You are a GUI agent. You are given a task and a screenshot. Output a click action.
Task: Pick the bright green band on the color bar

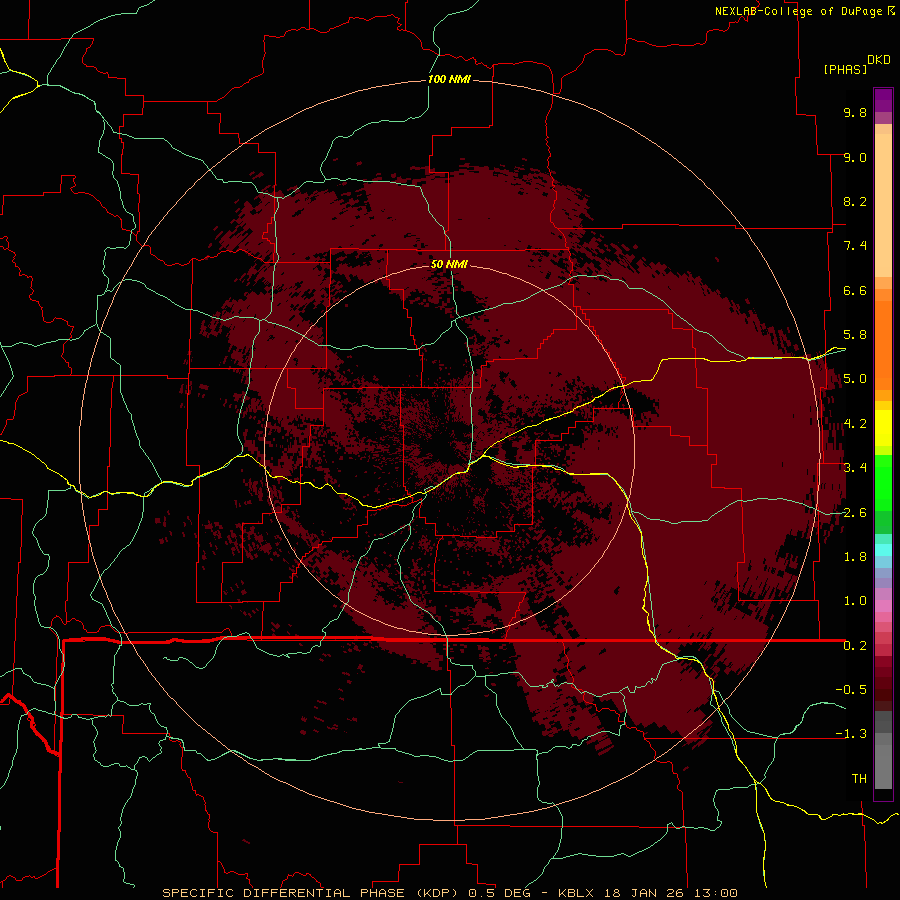point(883,482)
